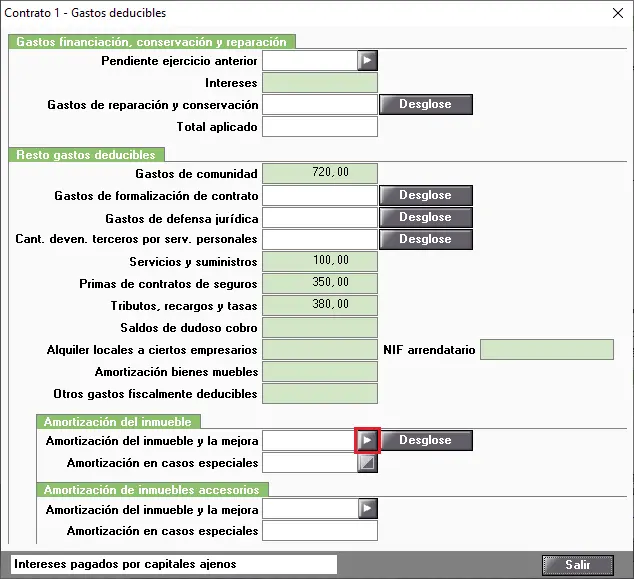Click the window title Contrato 1 - Gastos deducibles
The height and width of the screenshot is (579, 634).
coord(85,13)
